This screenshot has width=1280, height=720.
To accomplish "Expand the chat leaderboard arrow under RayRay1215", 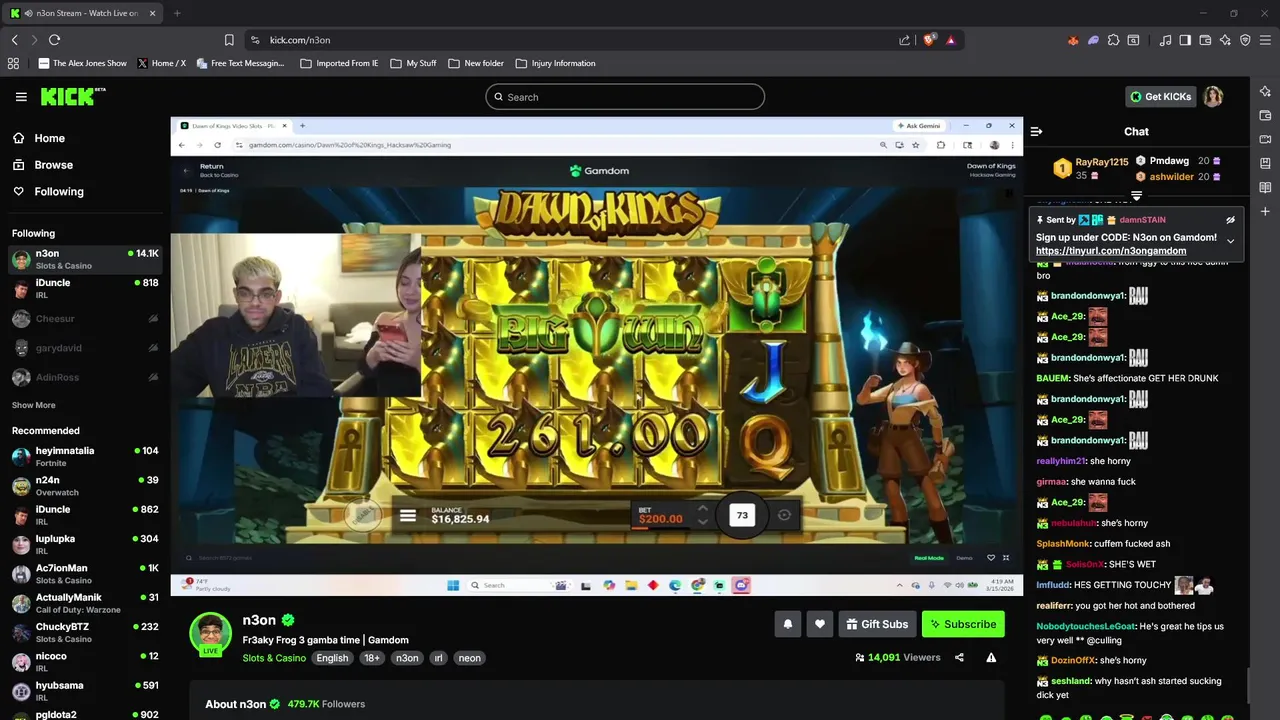I will pyautogui.click(x=1136, y=195).
